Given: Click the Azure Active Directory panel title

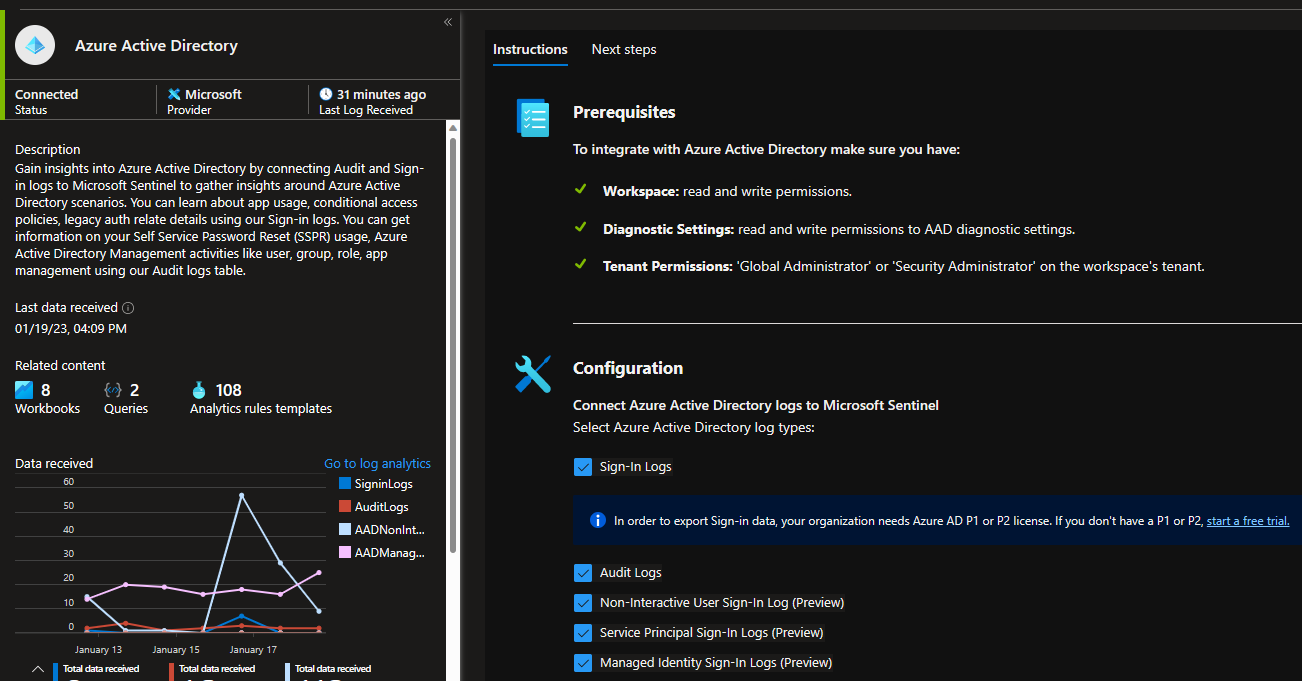Looking at the screenshot, I should click(x=156, y=46).
